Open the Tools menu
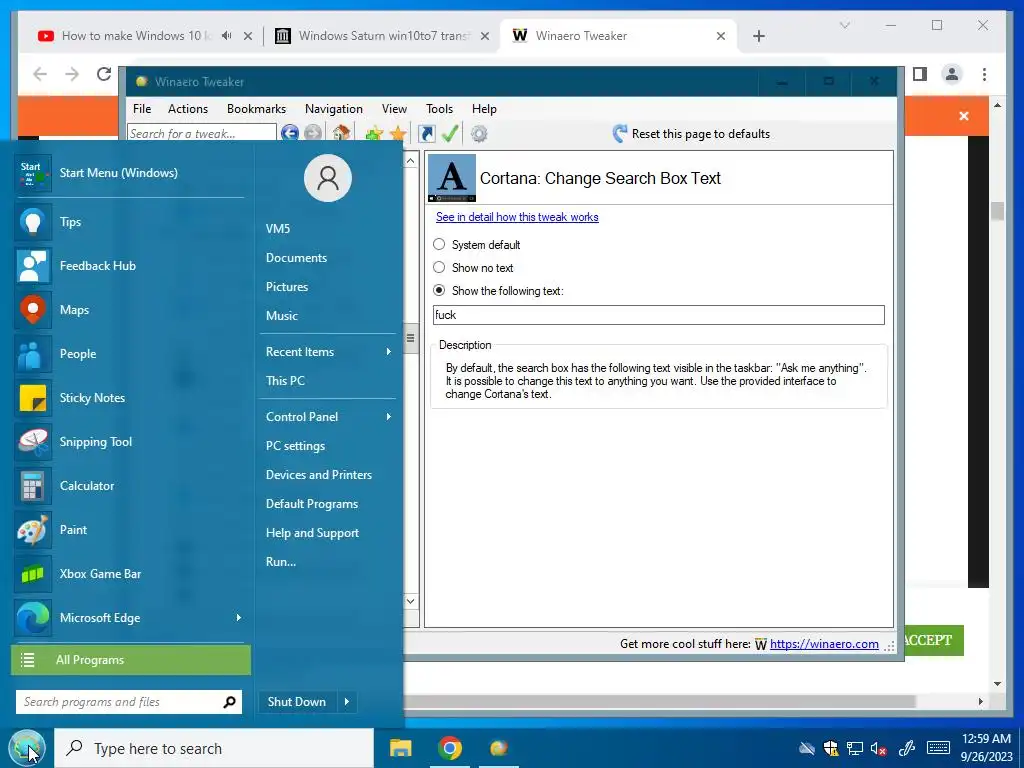 click(x=440, y=109)
